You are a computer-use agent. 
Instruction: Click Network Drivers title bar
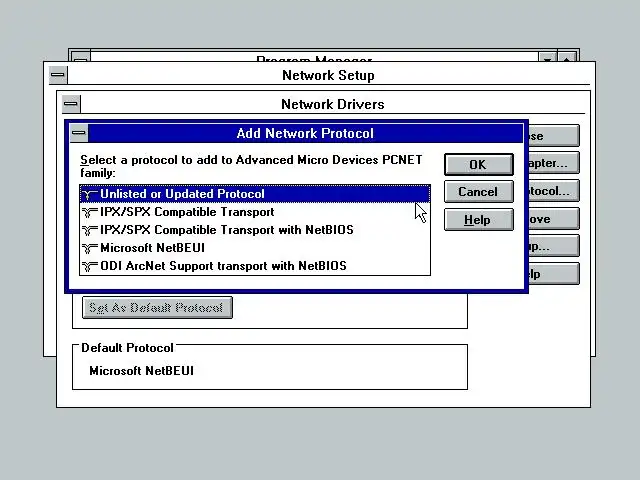coord(333,104)
